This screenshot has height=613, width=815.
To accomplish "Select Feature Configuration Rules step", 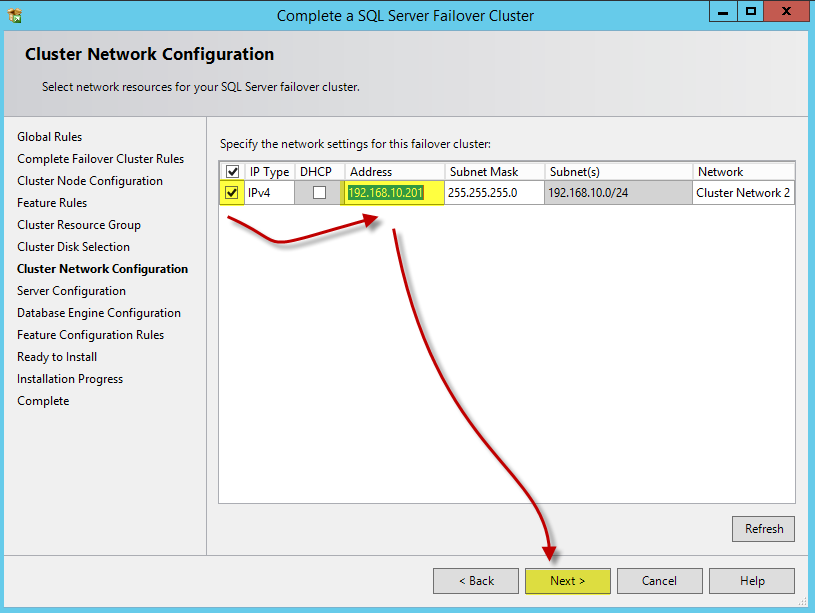I will click(x=90, y=335).
